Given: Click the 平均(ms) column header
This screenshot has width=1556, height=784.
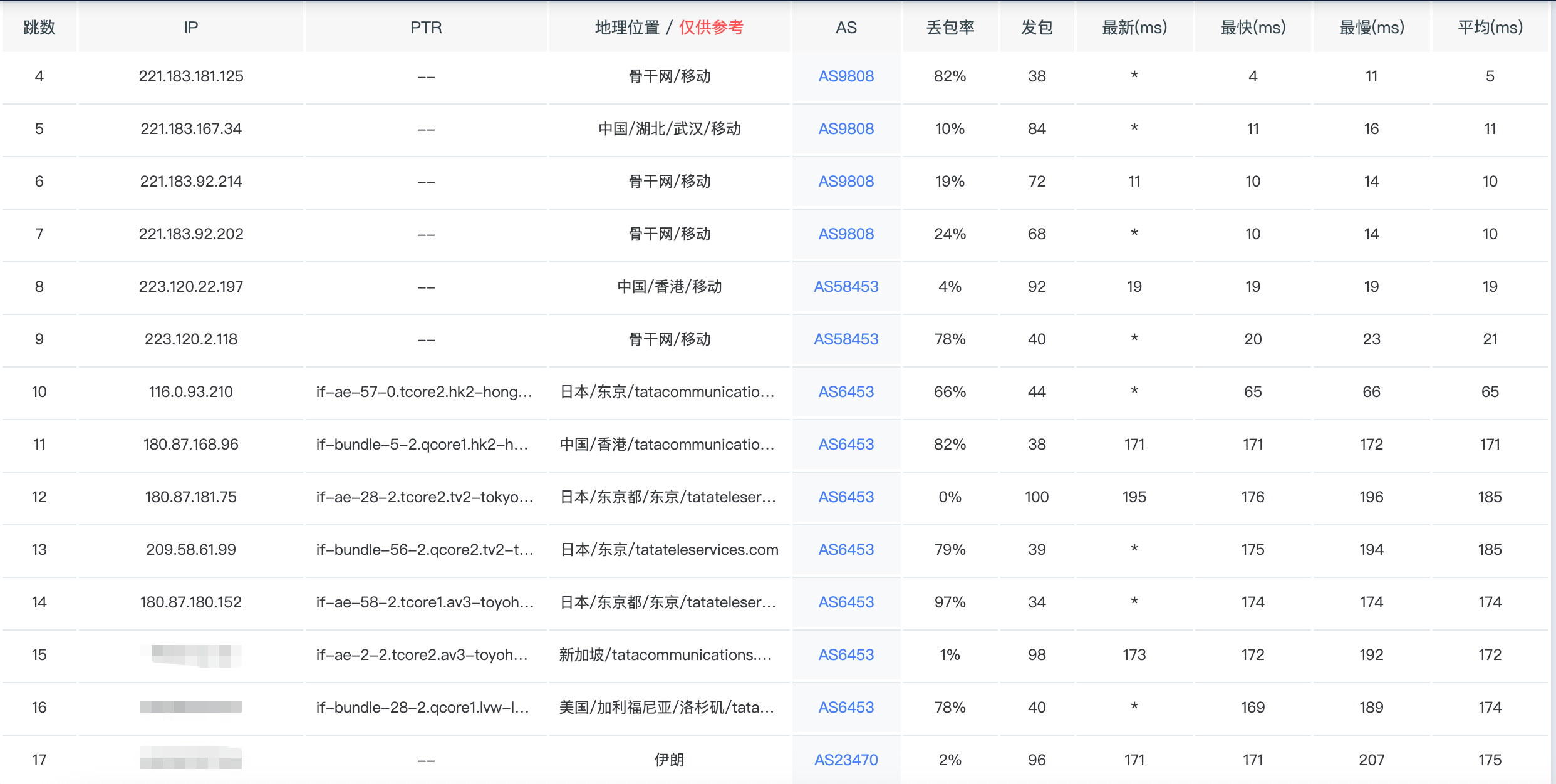Looking at the screenshot, I should [1490, 28].
